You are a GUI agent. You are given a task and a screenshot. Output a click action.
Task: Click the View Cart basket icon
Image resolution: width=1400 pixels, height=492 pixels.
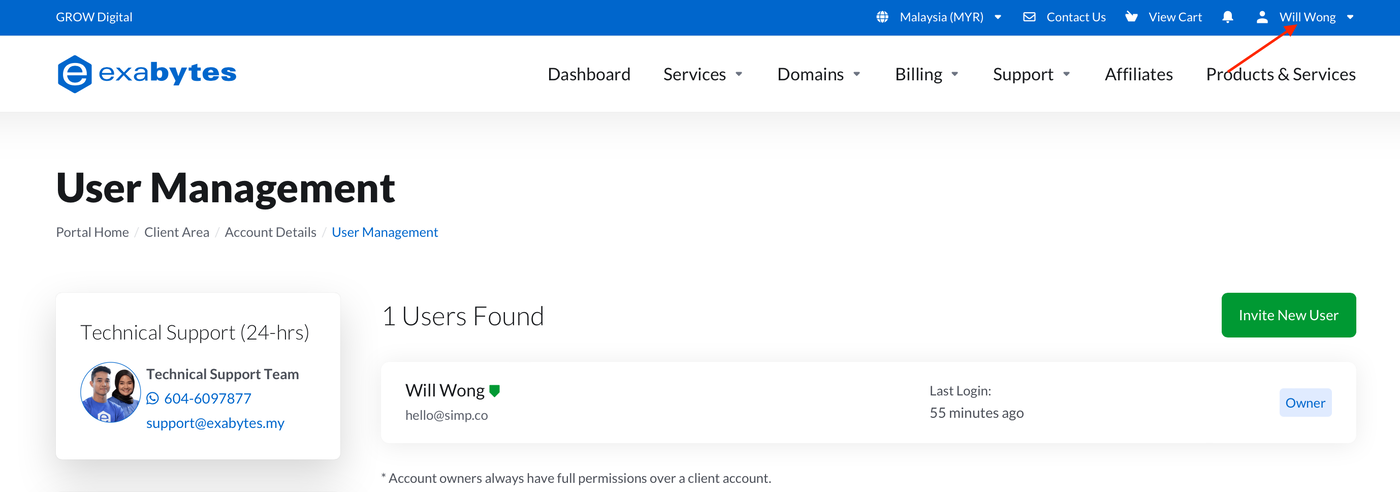pos(1131,17)
